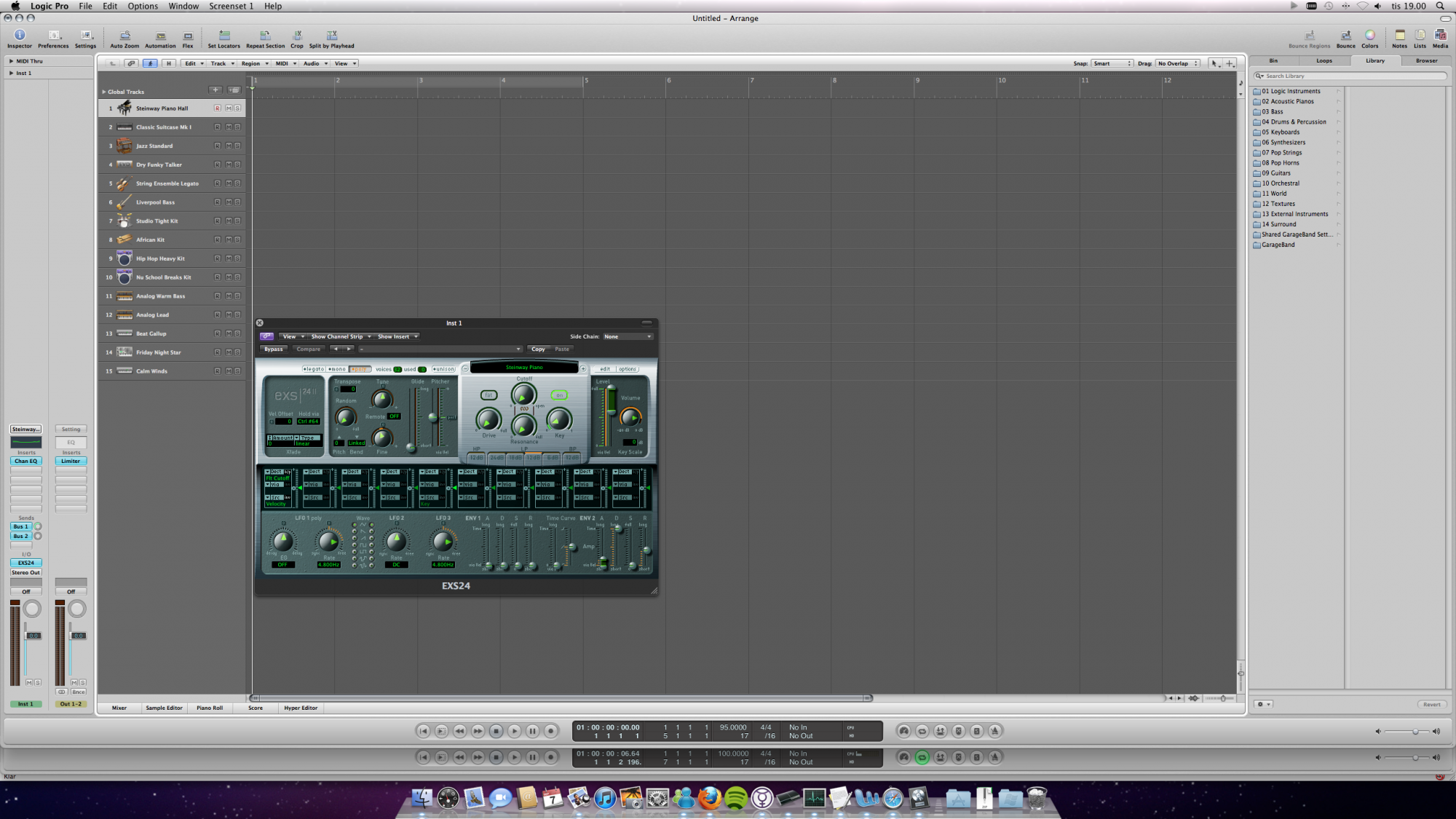Open the Side Chain dropdown

click(x=628, y=336)
